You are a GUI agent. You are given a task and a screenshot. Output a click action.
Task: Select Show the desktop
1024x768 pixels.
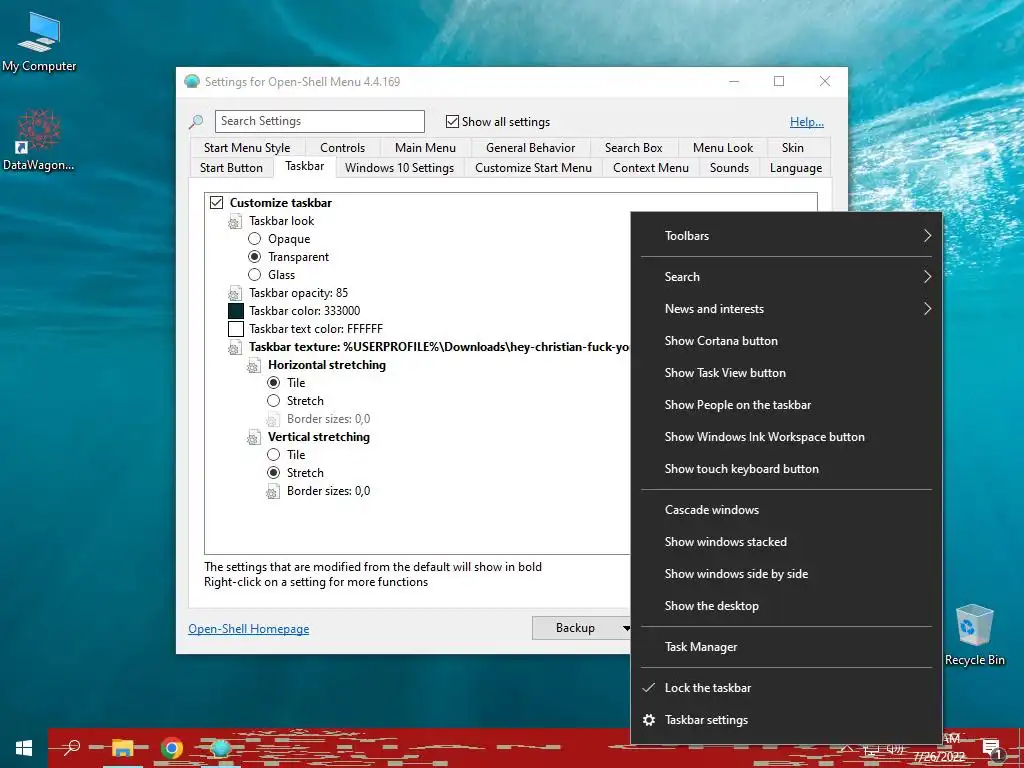click(x=786, y=606)
